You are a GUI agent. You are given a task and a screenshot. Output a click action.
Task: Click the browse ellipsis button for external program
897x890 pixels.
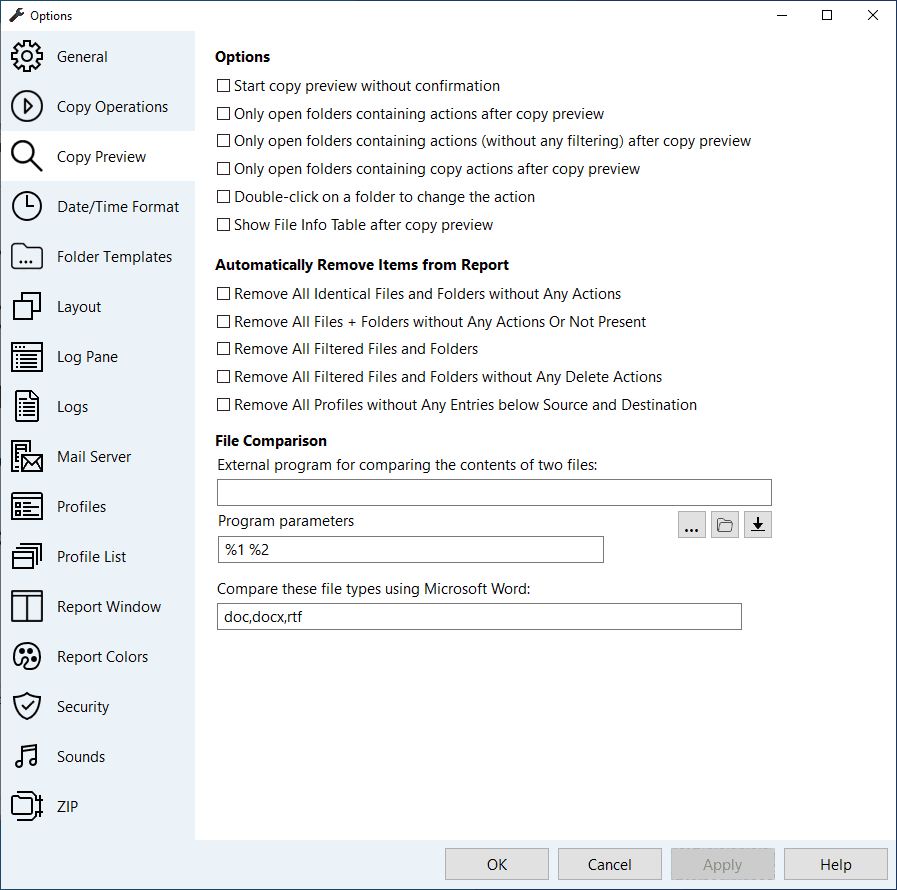click(x=691, y=524)
